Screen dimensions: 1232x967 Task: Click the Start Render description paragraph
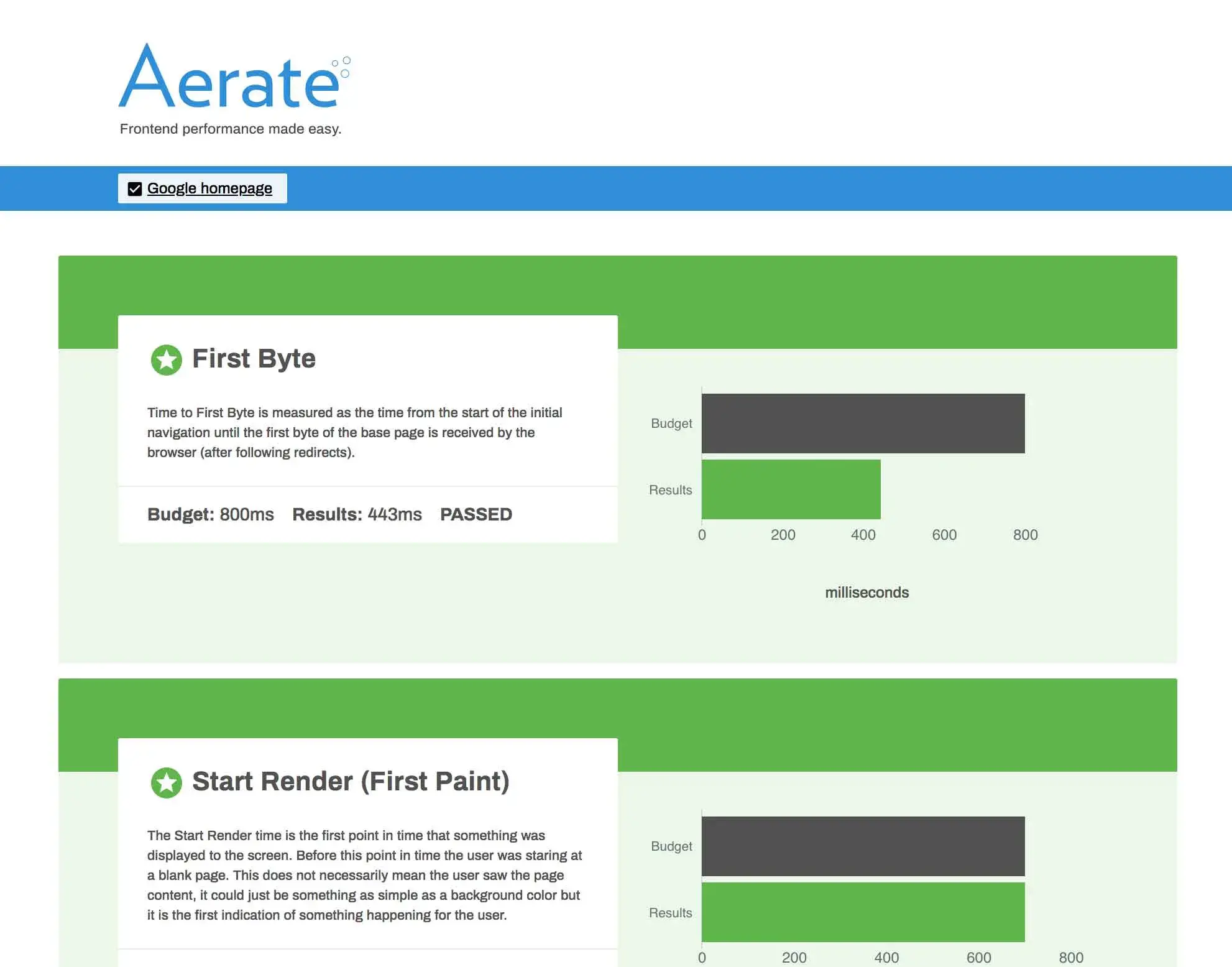point(364,875)
